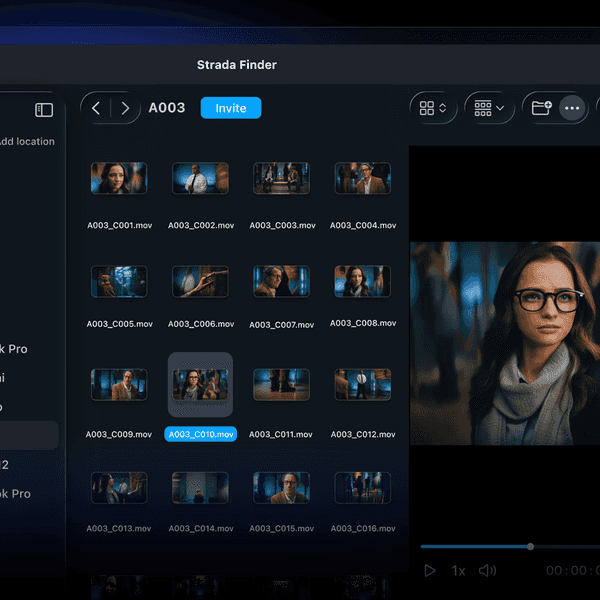Go forward with the right arrow
This screenshot has height=600, width=600.
pyautogui.click(x=125, y=108)
